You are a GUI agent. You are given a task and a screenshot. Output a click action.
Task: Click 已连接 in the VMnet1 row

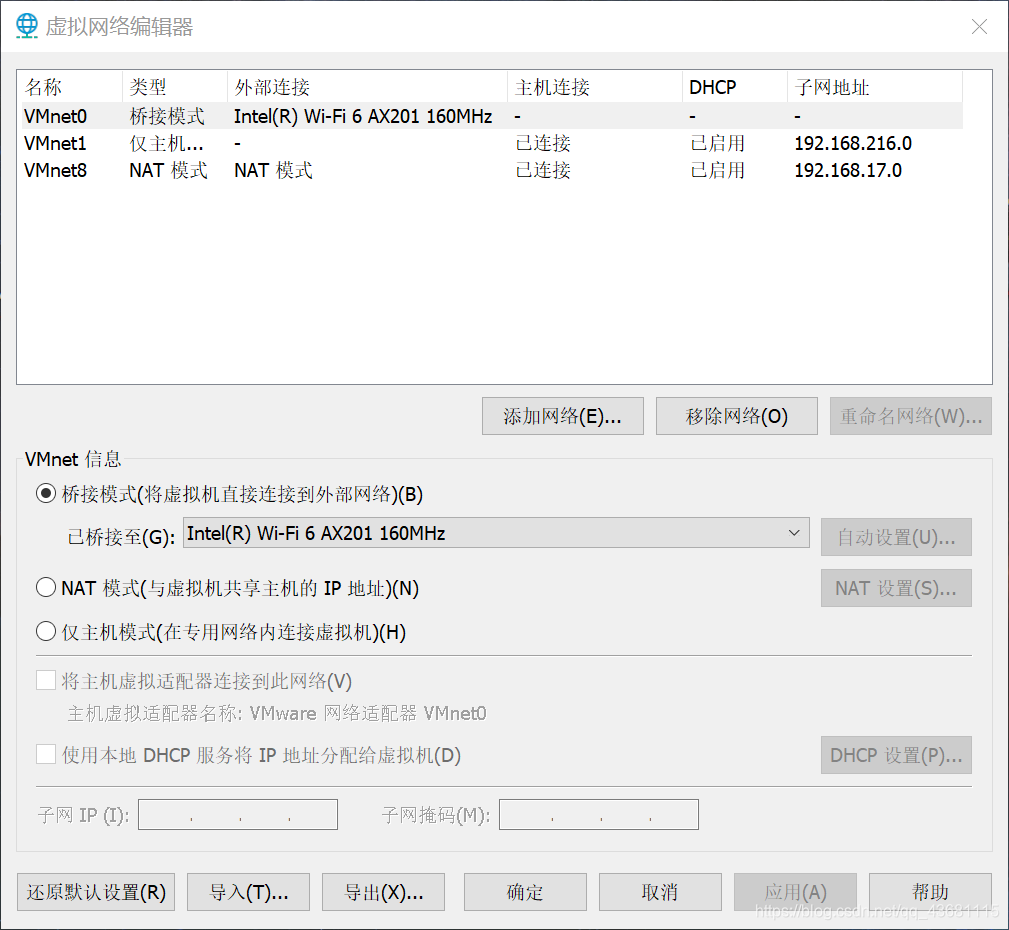point(543,143)
